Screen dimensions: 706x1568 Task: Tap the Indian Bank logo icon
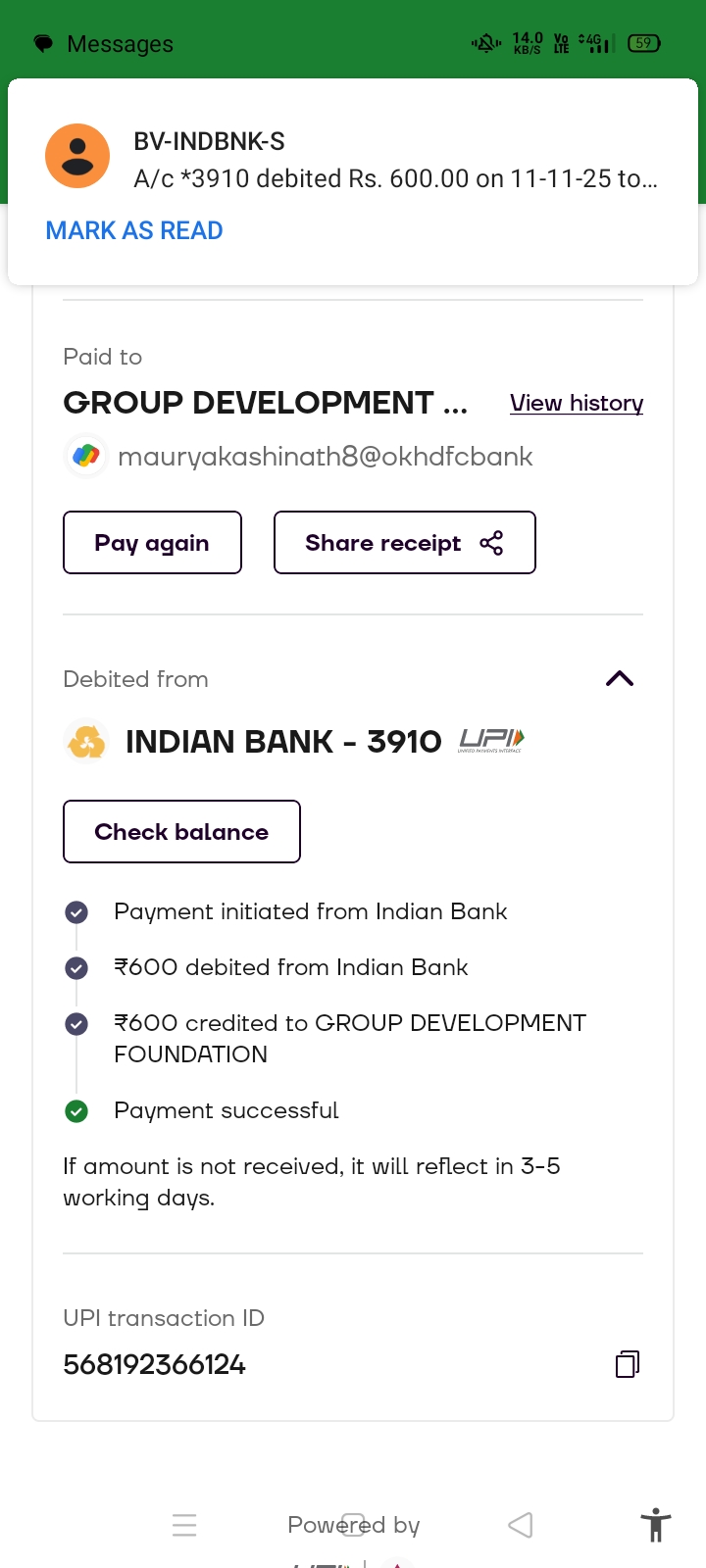[x=86, y=742]
